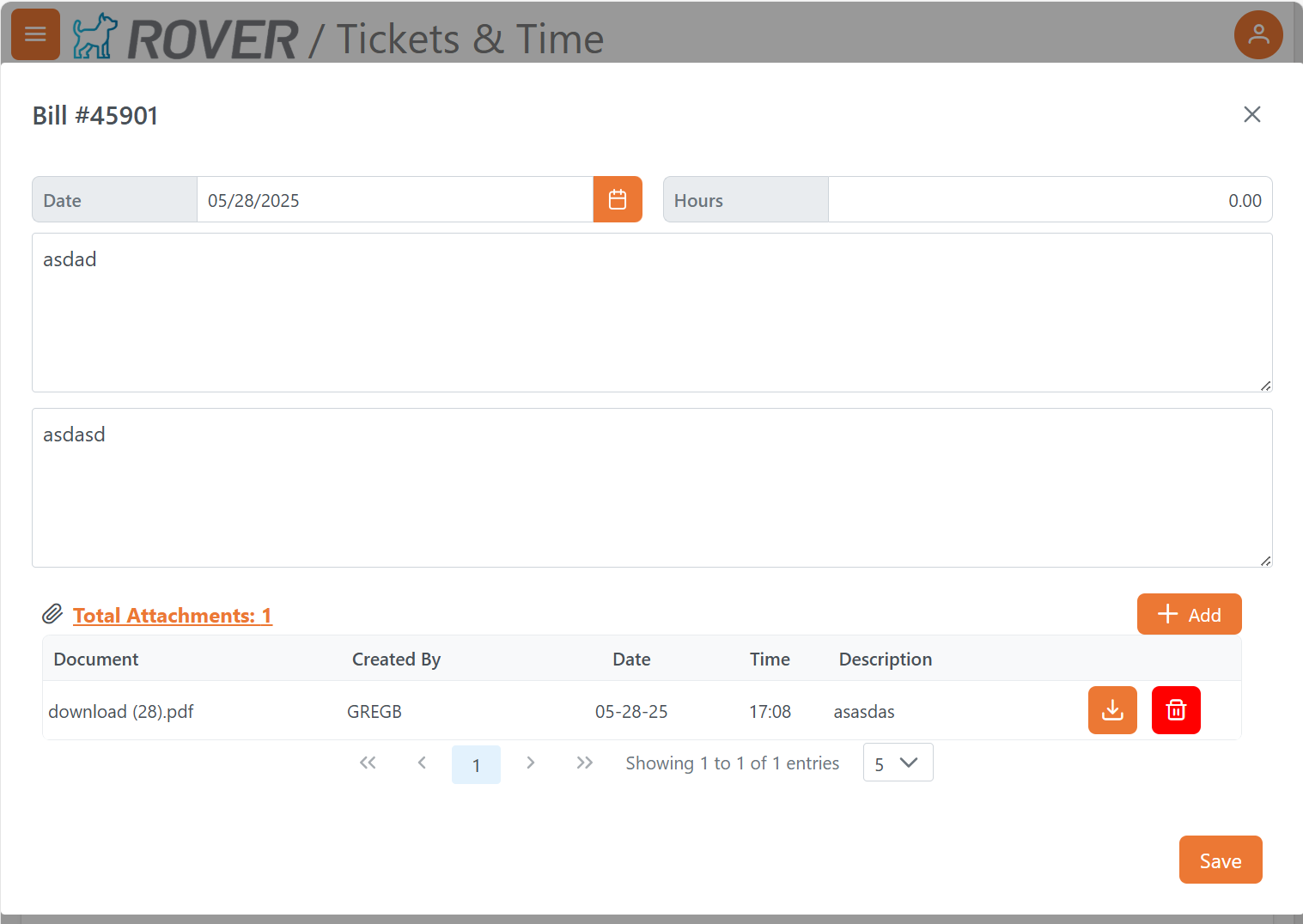Jump to last page with double-right chevron
The width and height of the screenshot is (1303, 924).
point(585,763)
